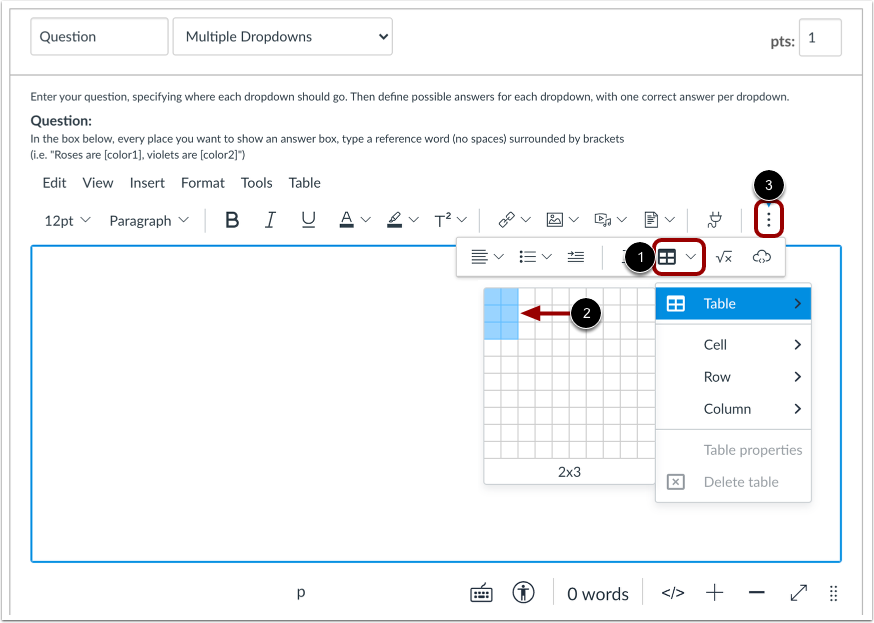Open the 12pt font size dropdown
Viewport: 874px width, 623px height.
67,221
